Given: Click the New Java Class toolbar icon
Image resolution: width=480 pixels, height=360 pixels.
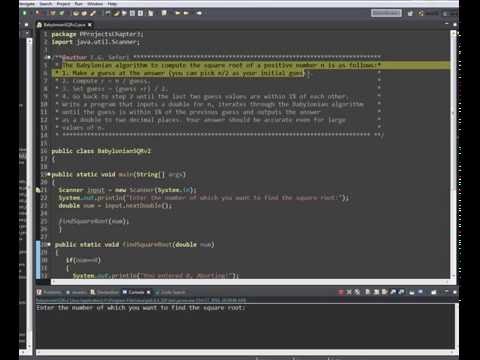Looking at the screenshot, I should [x=62, y=13].
